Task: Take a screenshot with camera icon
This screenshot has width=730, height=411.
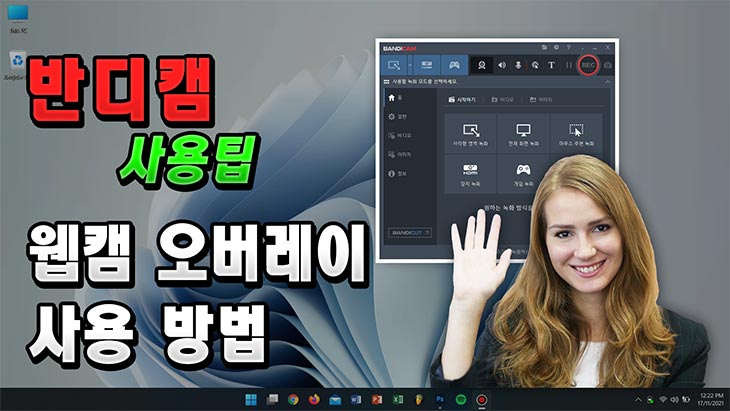Action: 608,65
